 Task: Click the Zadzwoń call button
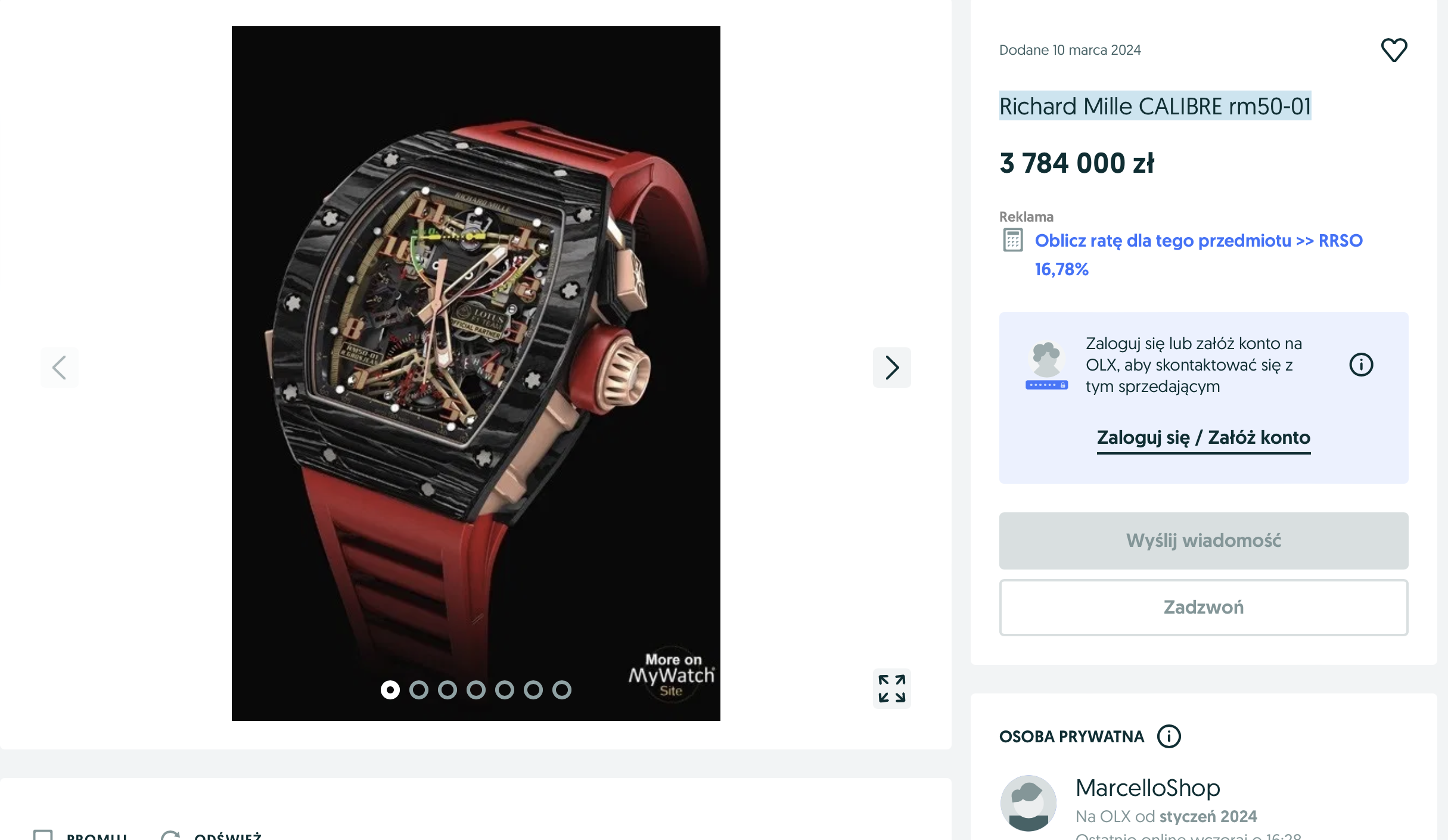[x=1204, y=608]
